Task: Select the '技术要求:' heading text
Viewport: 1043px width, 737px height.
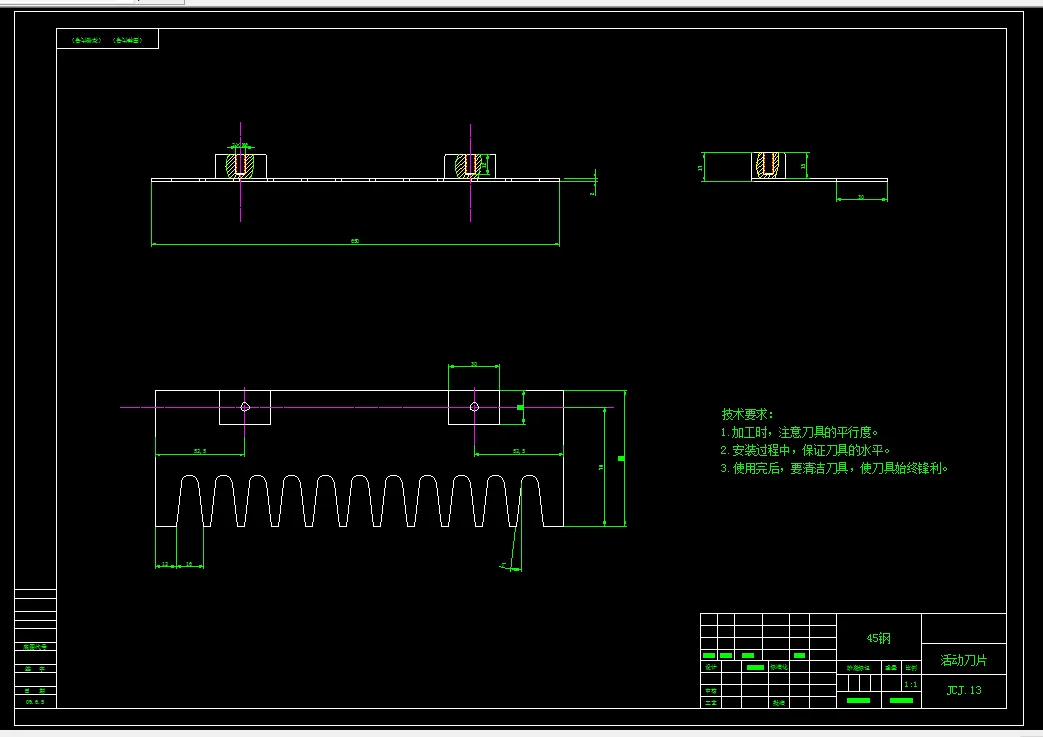Action: click(x=748, y=414)
